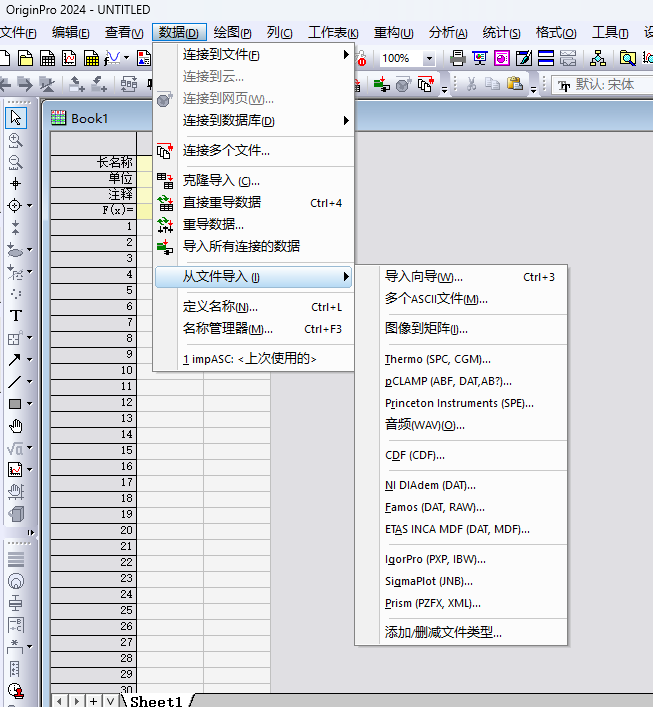Choose 导入向导(W)... in submenu
The image size is (653, 707).
click(x=461, y=276)
